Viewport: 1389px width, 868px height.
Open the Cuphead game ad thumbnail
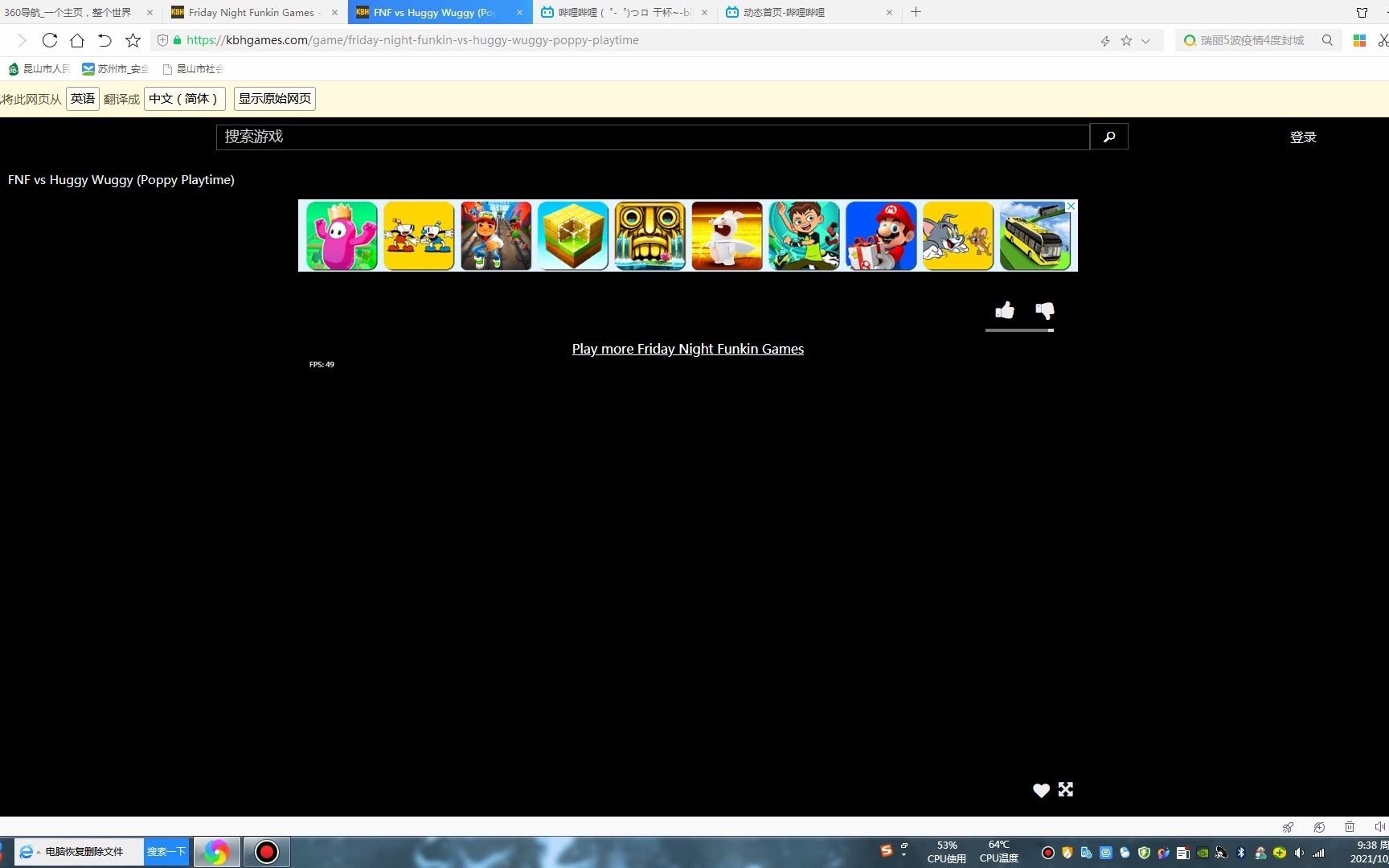[419, 235]
